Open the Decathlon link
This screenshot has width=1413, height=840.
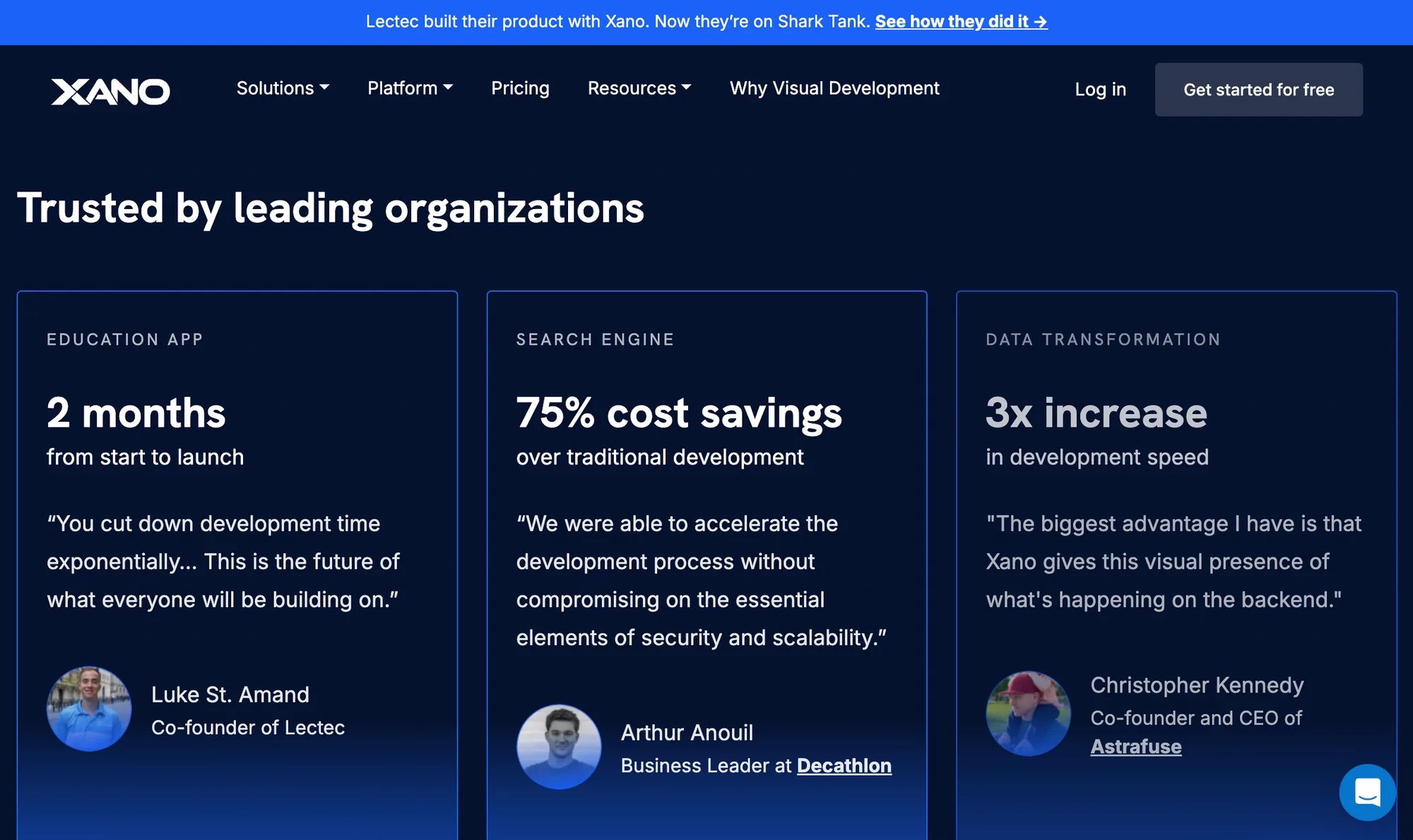pos(844,766)
